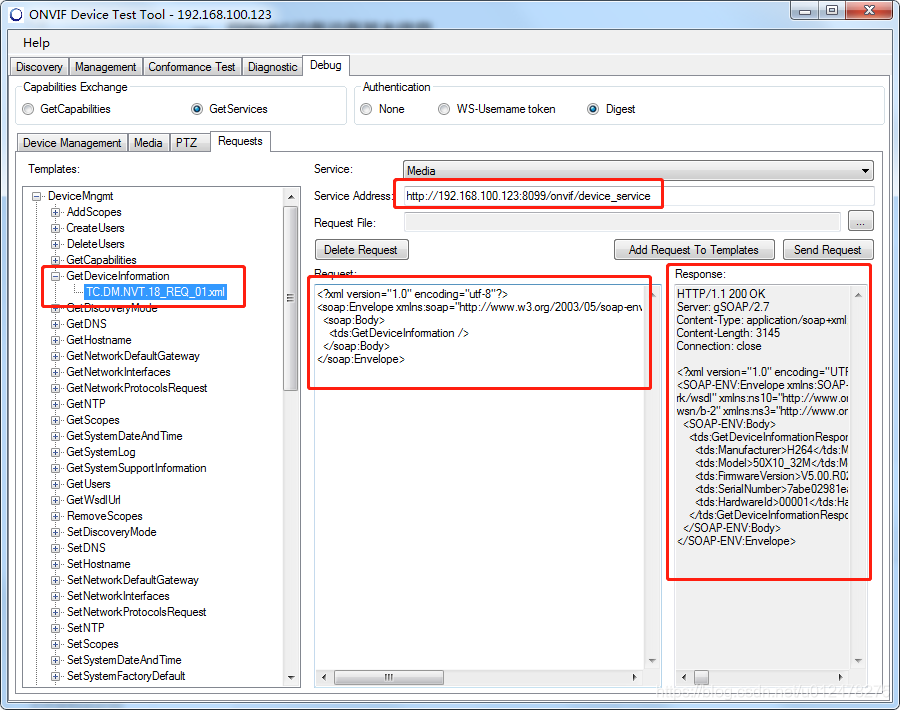
Task: Choose None authentication option
Action: click(366, 109)
